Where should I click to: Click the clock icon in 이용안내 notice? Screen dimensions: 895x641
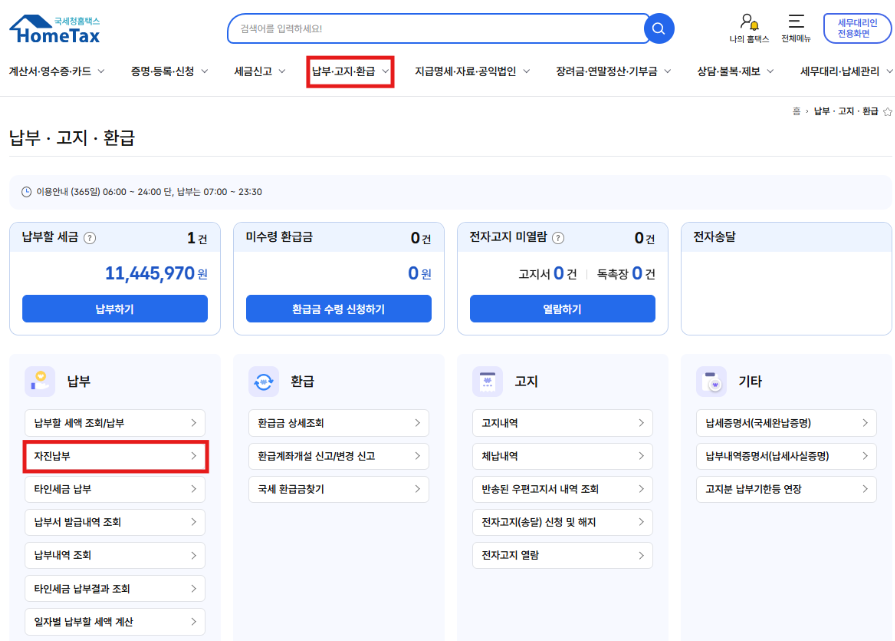[x=26, y=192]
